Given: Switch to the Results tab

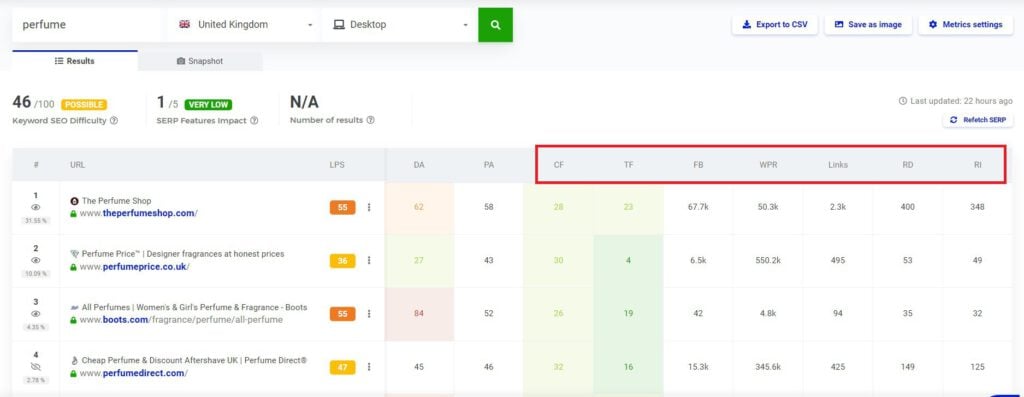Looking at the screenshot, I should tap(74, 61).
